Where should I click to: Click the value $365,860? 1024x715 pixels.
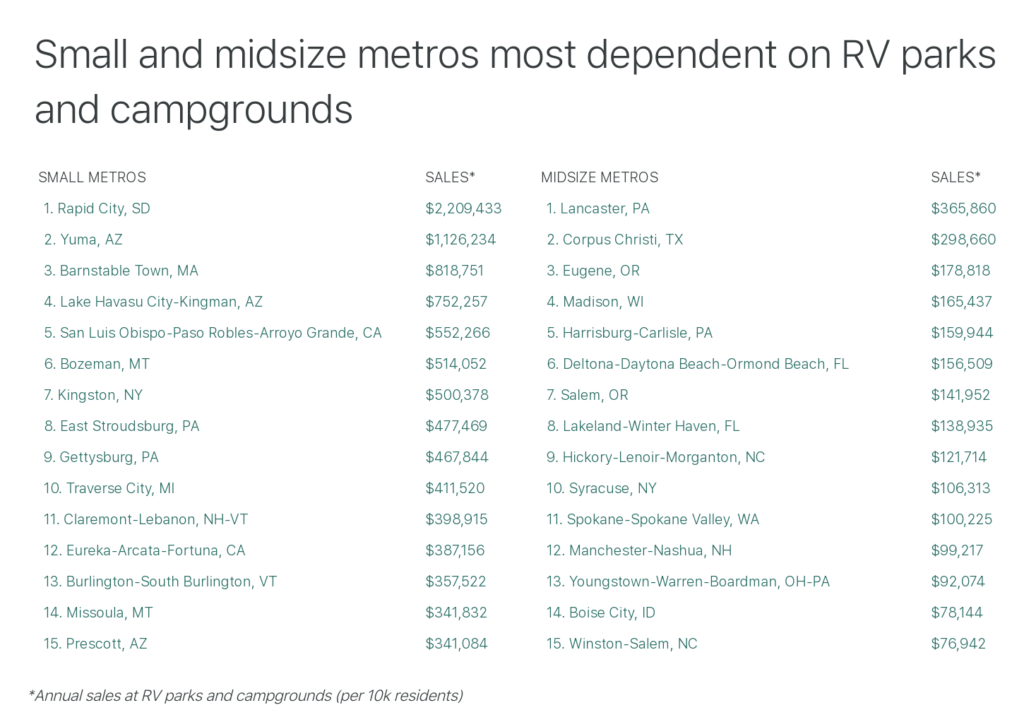pos(963,208)
